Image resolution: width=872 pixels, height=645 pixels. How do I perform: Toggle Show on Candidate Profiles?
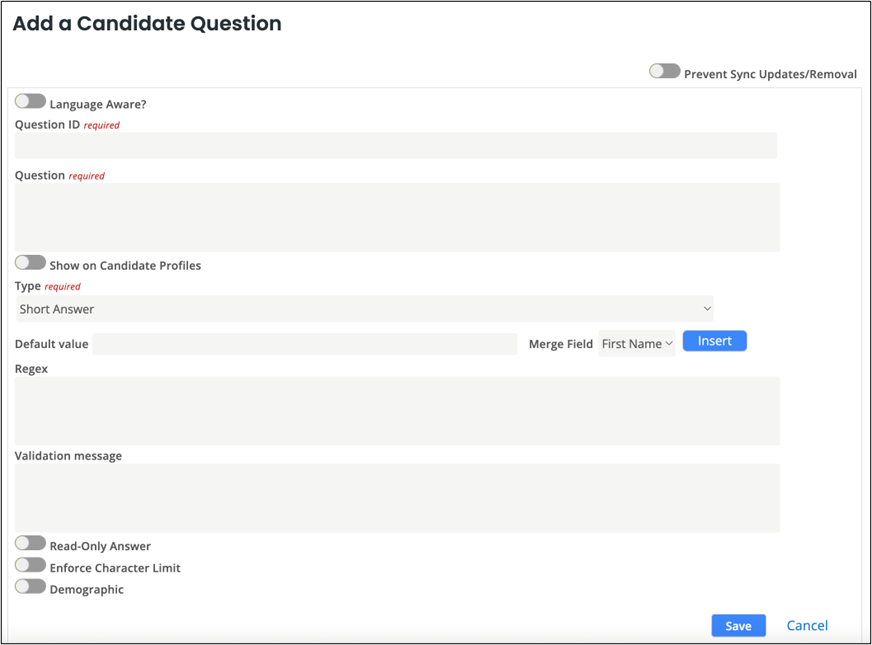pyautogui.click(x=30, y=262)
